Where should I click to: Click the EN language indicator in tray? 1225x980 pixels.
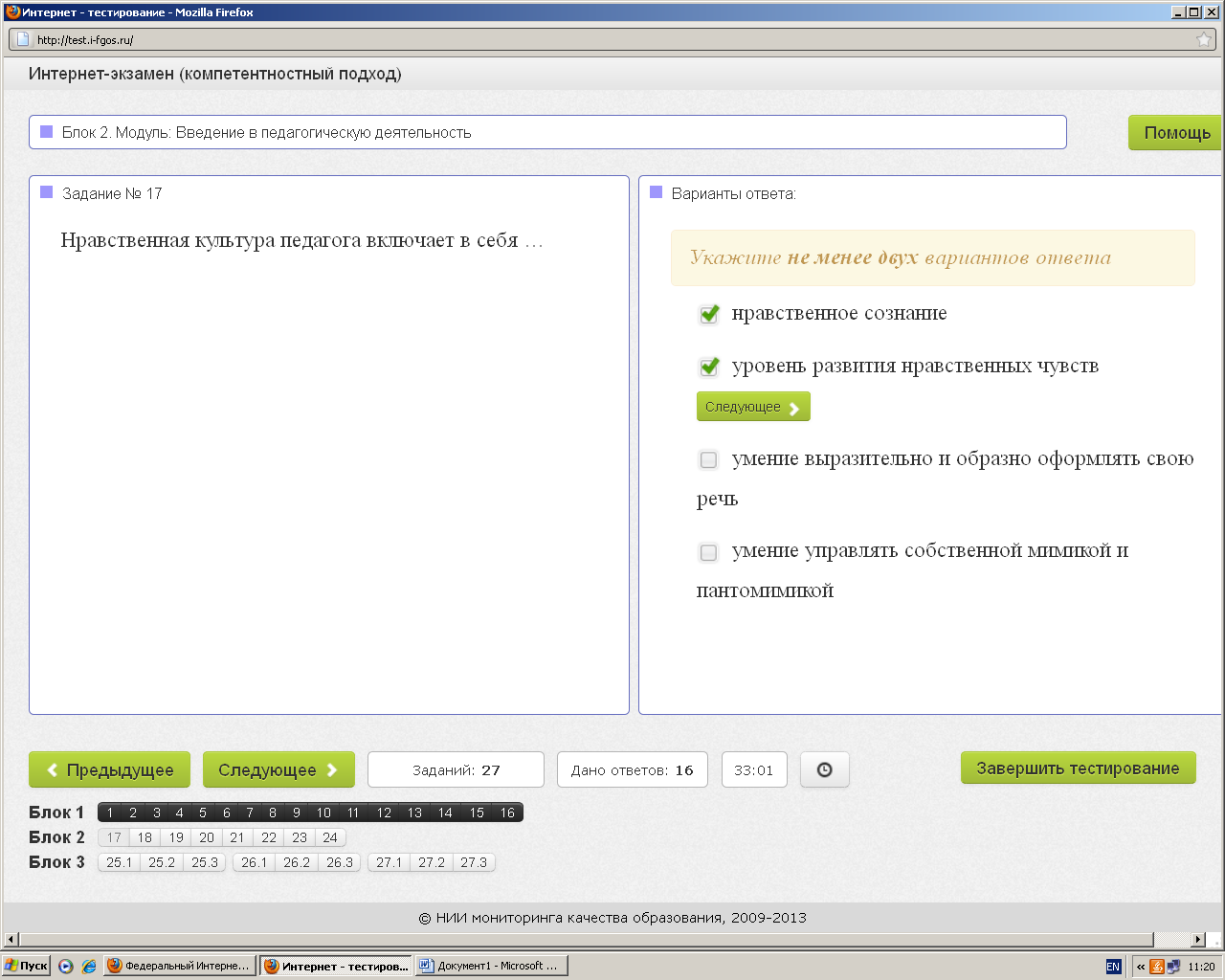coord(1113,967)
